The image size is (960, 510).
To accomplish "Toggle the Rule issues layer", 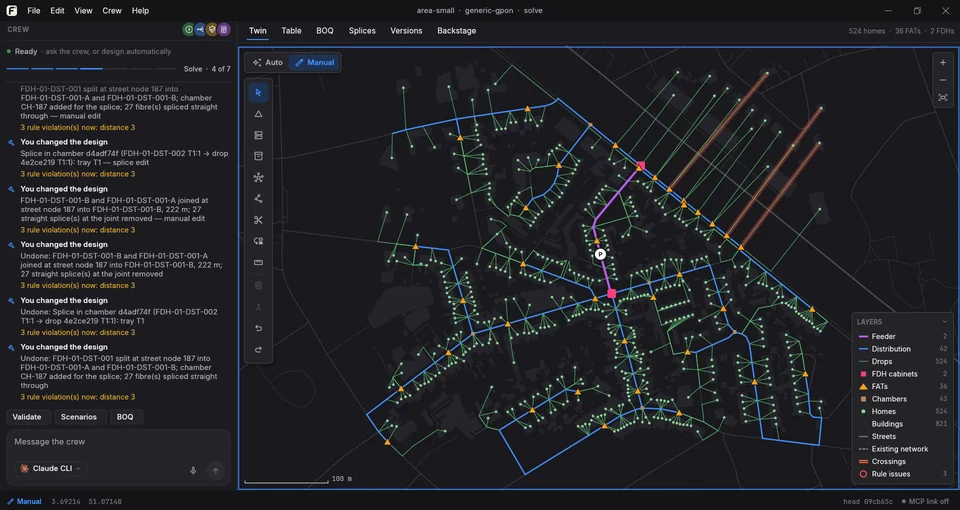I will pos(902,474).
